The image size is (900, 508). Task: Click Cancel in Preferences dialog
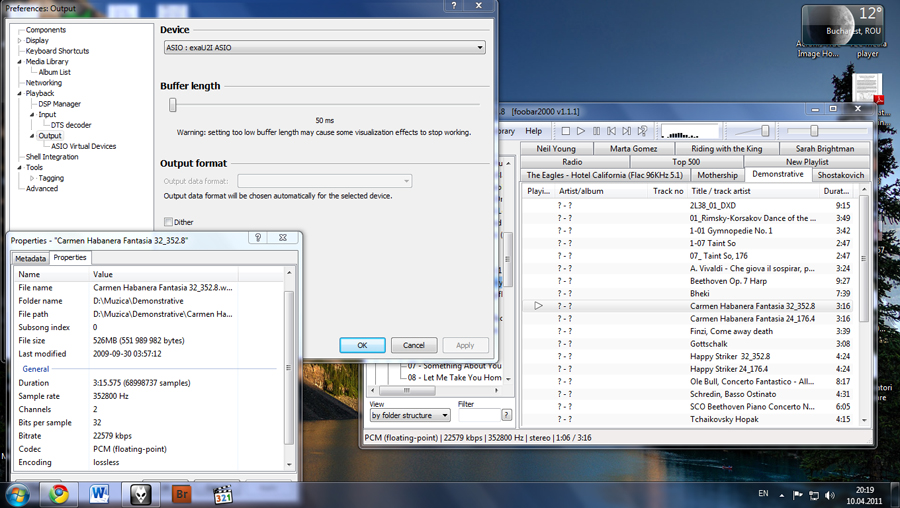coord(414,345)
